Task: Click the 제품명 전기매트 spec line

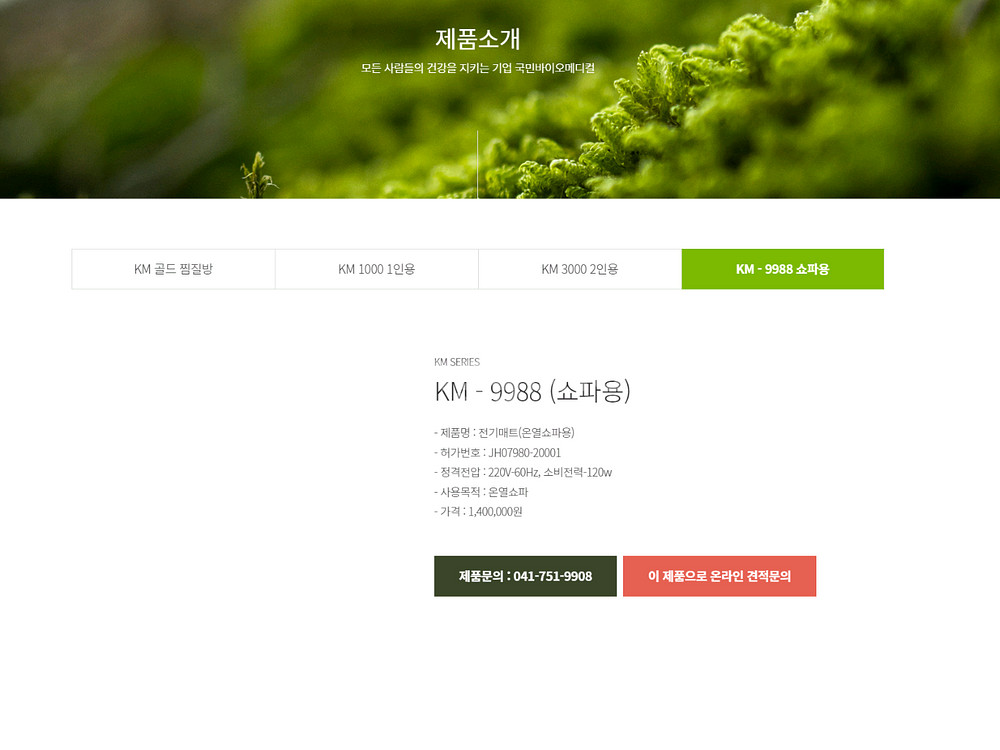Action: [504, 433]
